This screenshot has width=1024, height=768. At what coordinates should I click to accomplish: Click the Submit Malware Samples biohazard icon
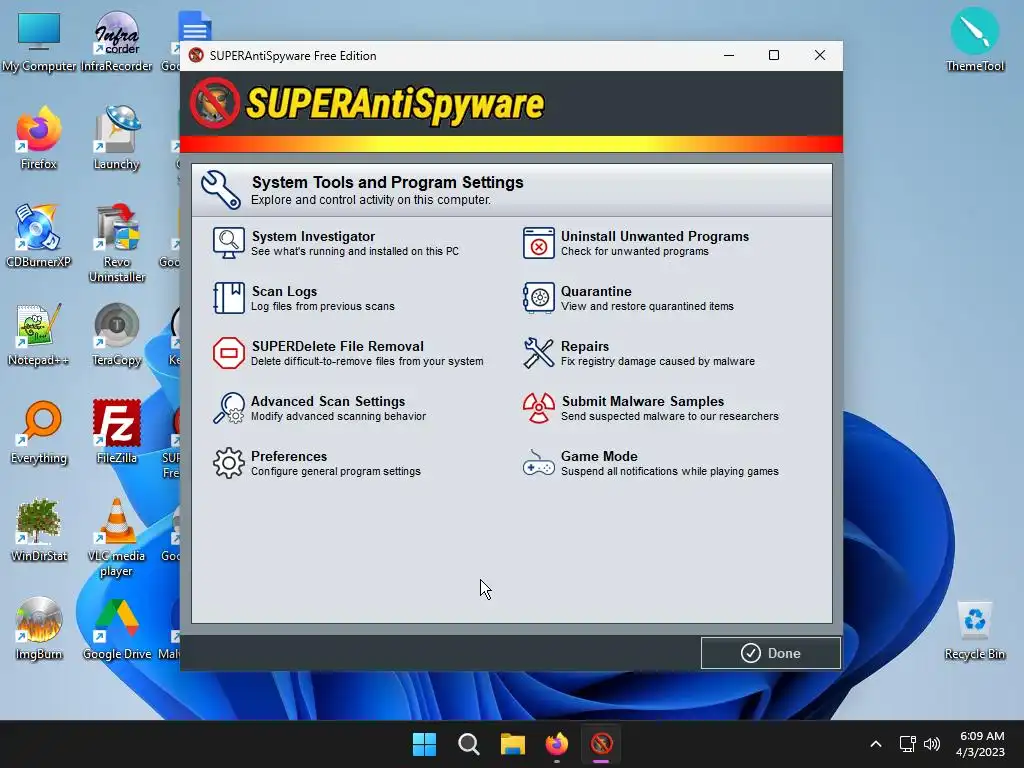[538, 408]
